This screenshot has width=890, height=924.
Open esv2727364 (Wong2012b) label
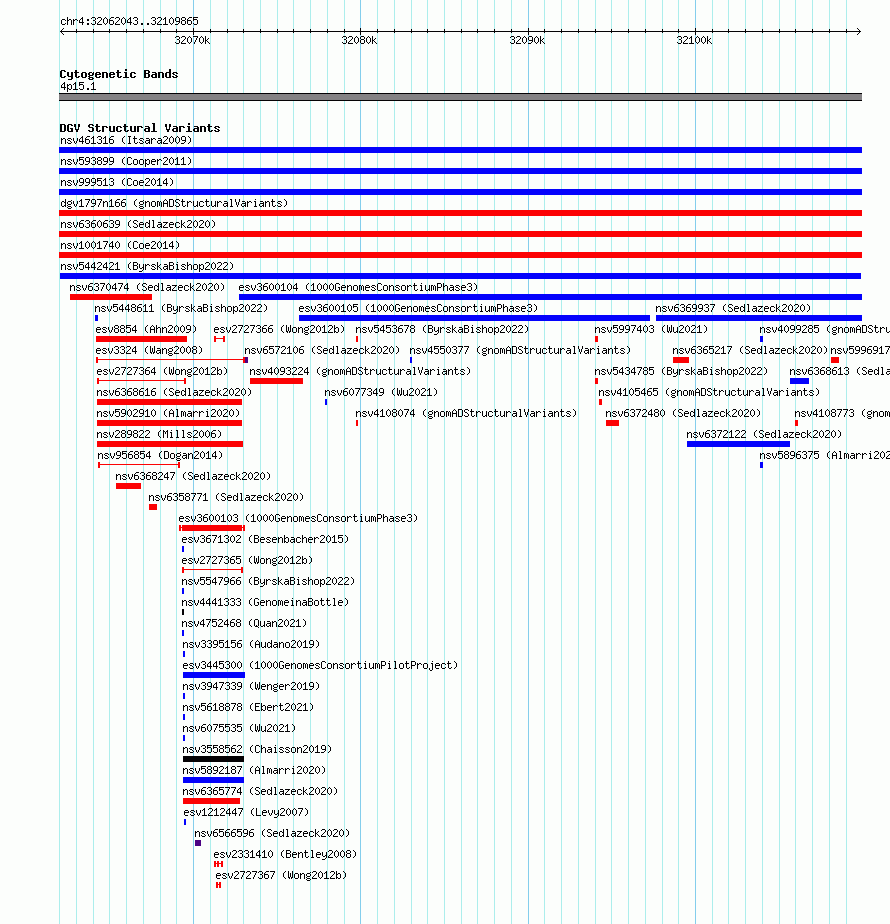[x=162, y=371]
